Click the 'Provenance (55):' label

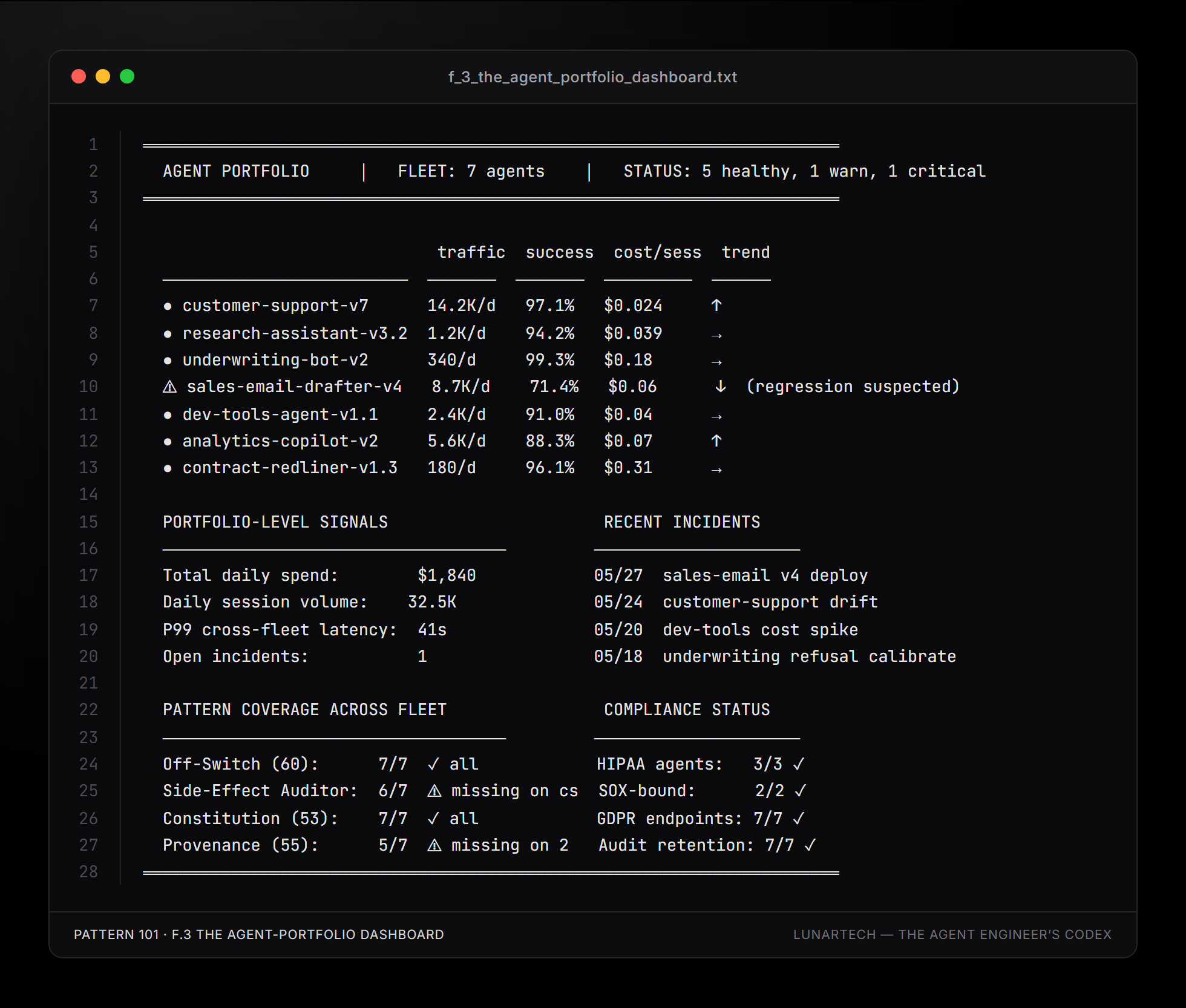pyautogui.click(x=241, y=845)
